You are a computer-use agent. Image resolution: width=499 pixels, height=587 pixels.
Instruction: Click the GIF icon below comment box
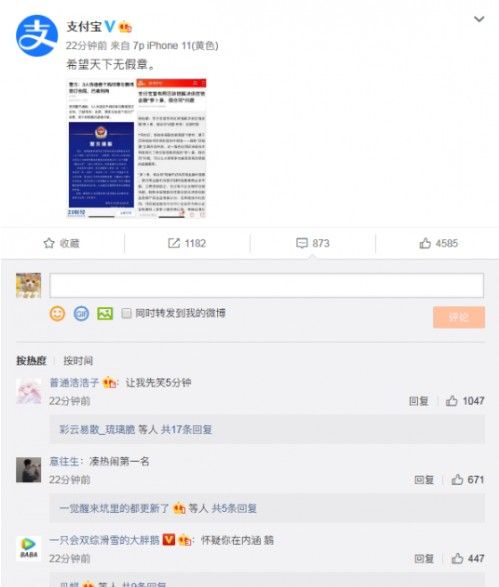81,313
